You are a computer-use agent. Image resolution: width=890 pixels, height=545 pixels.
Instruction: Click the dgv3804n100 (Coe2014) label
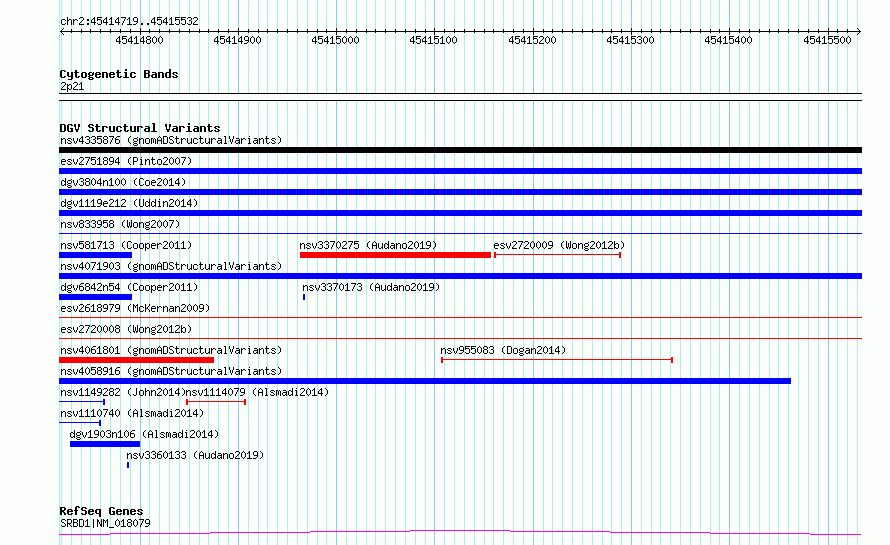[x=123, y=182]
